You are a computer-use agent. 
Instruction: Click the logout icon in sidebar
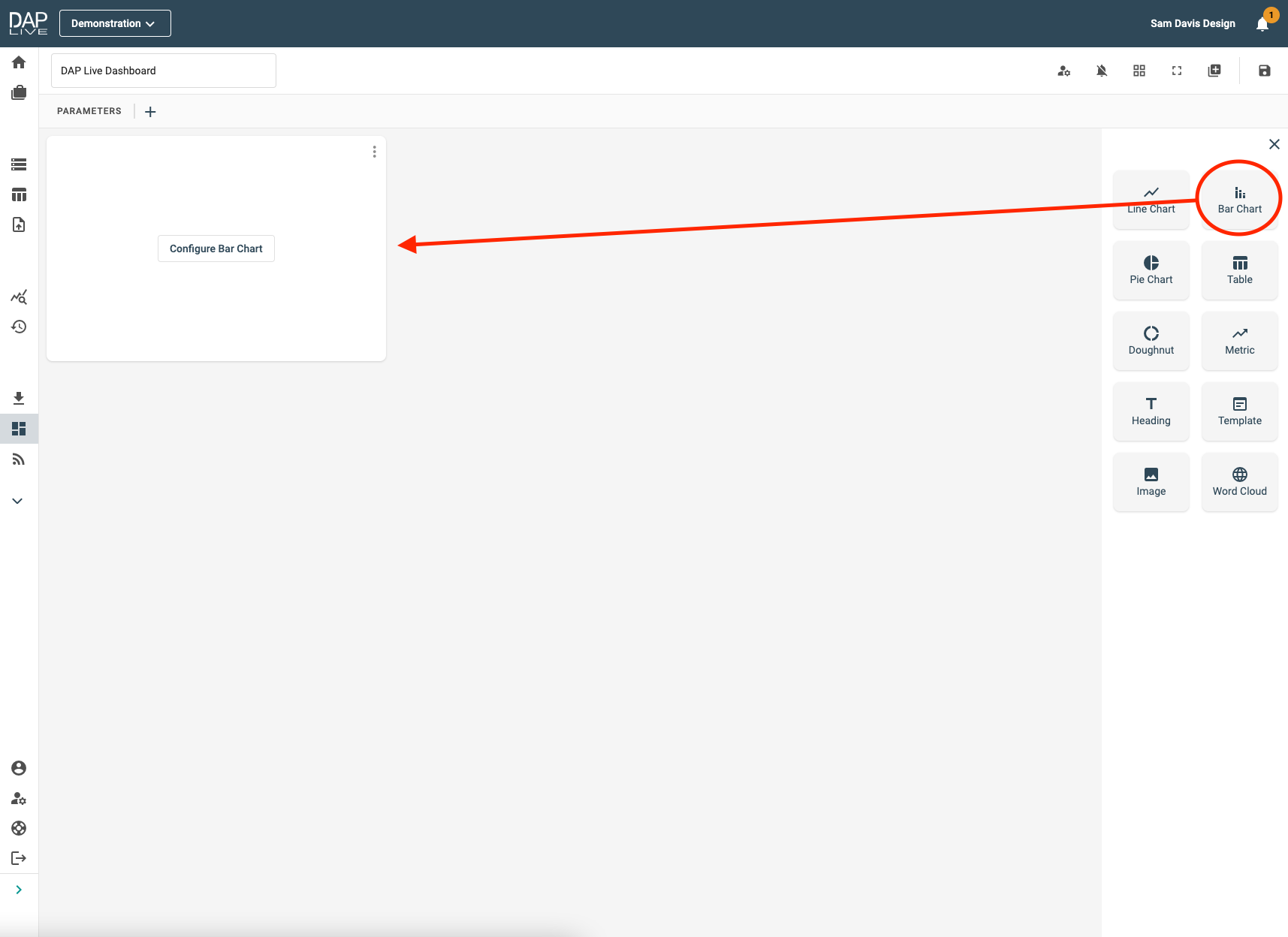coord(19,858)
